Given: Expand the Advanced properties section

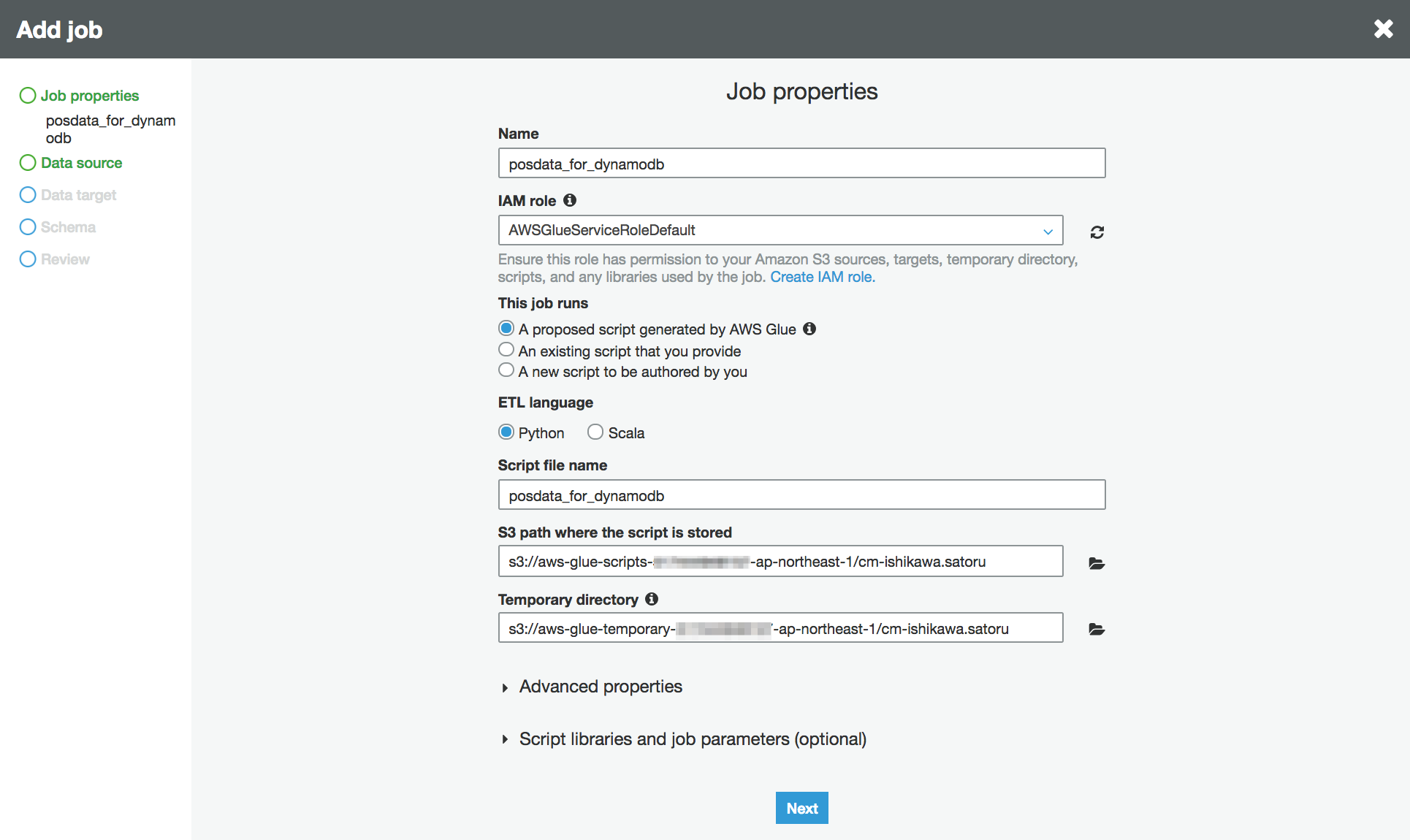Looking at the screenshot, I should [x=599, y=687].
